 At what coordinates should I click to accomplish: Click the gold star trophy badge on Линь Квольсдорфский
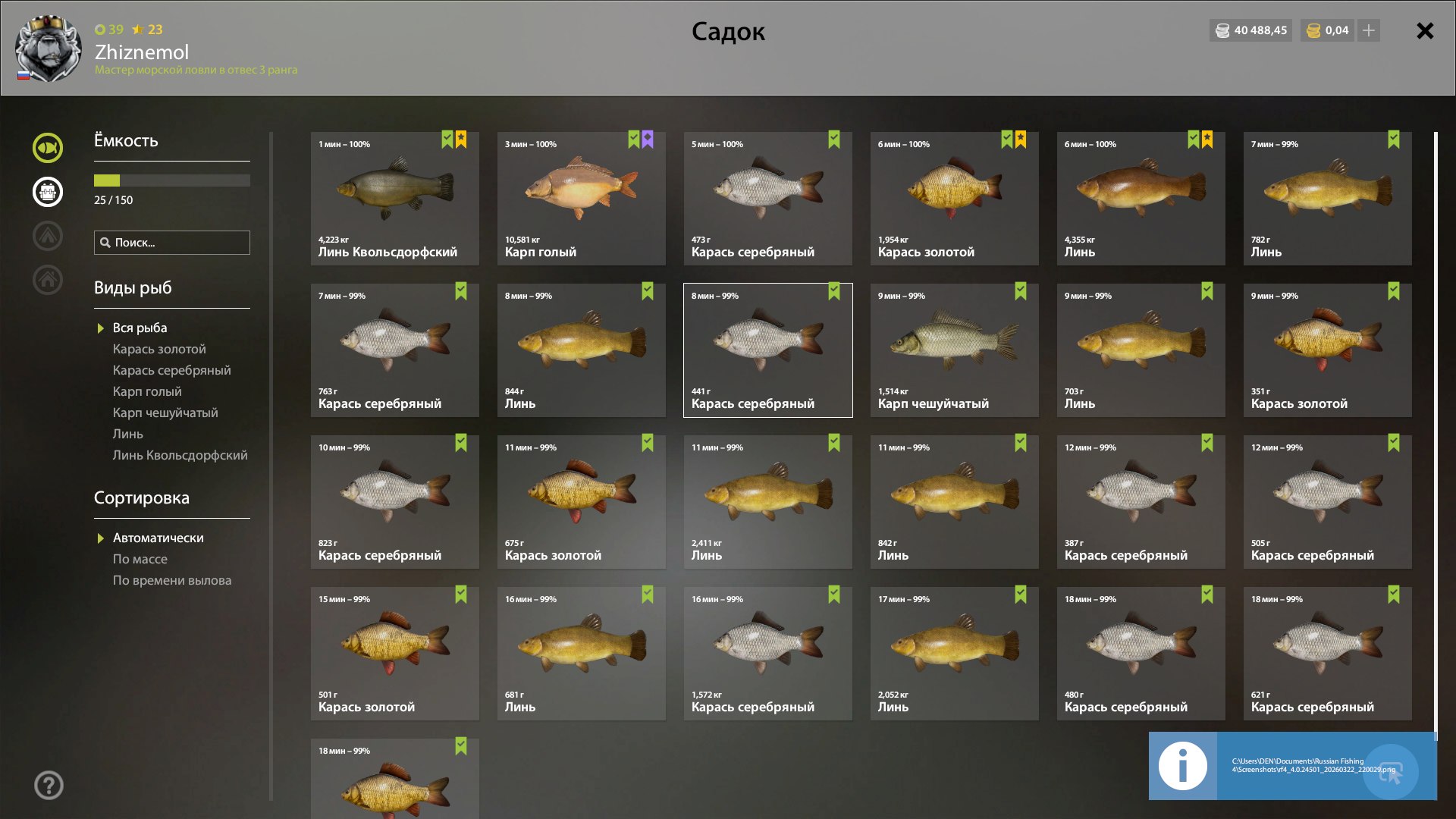click(x=461, y=140)
